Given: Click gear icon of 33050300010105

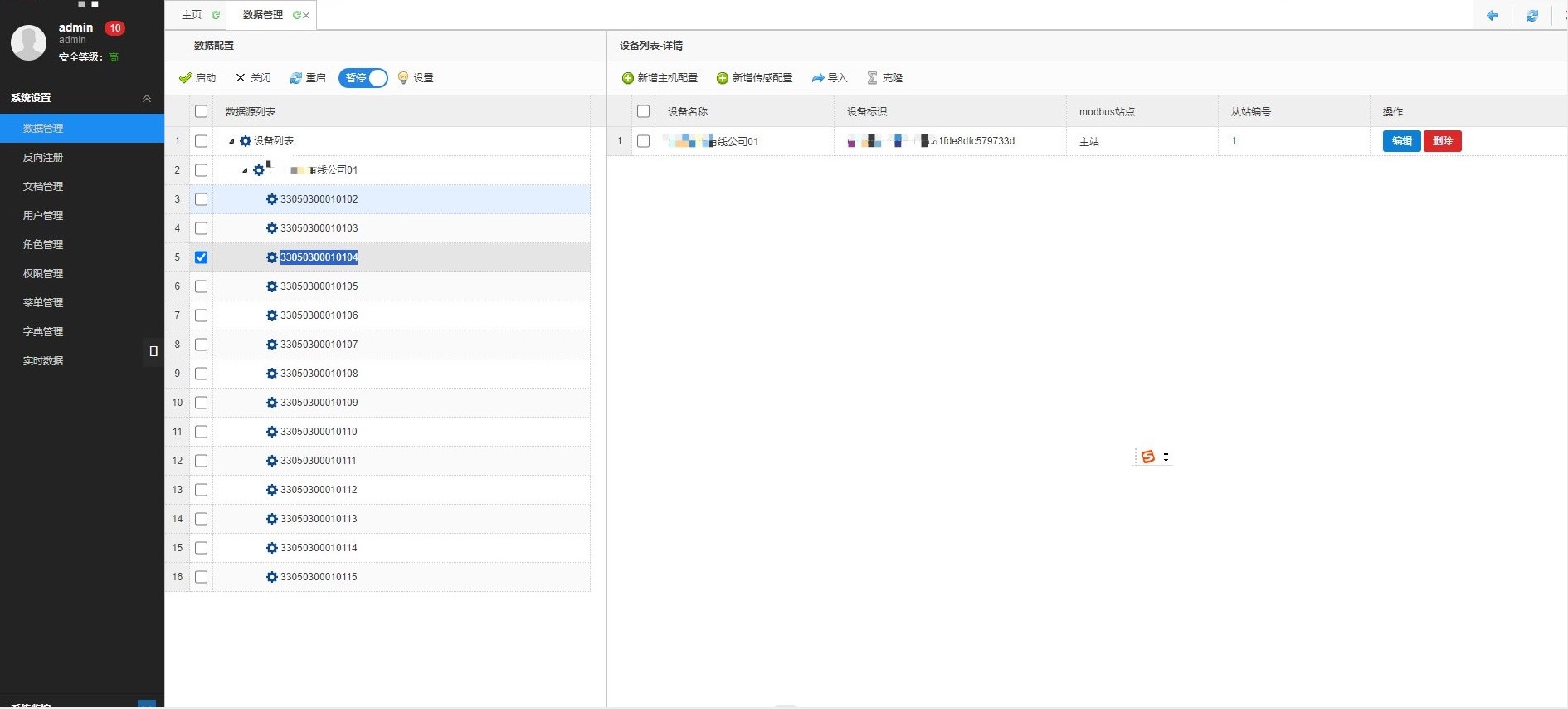Looking at the screenshot, I should point(271,286).
